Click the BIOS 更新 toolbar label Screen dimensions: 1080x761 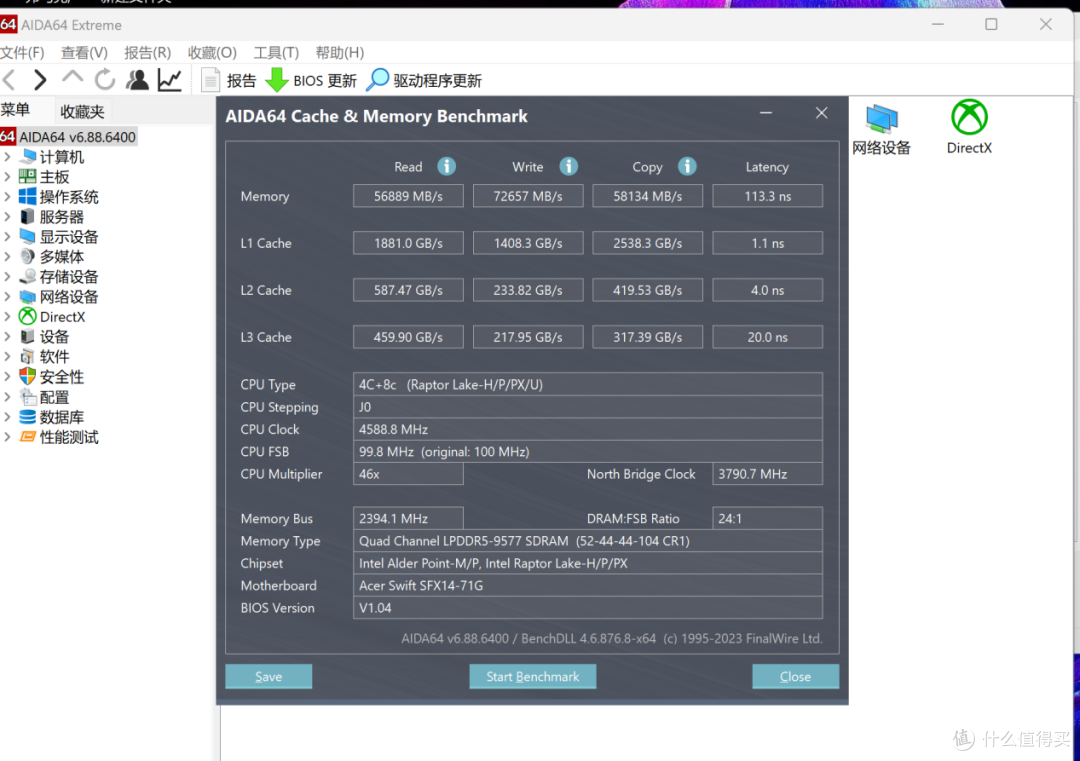(x=325, y=81)
